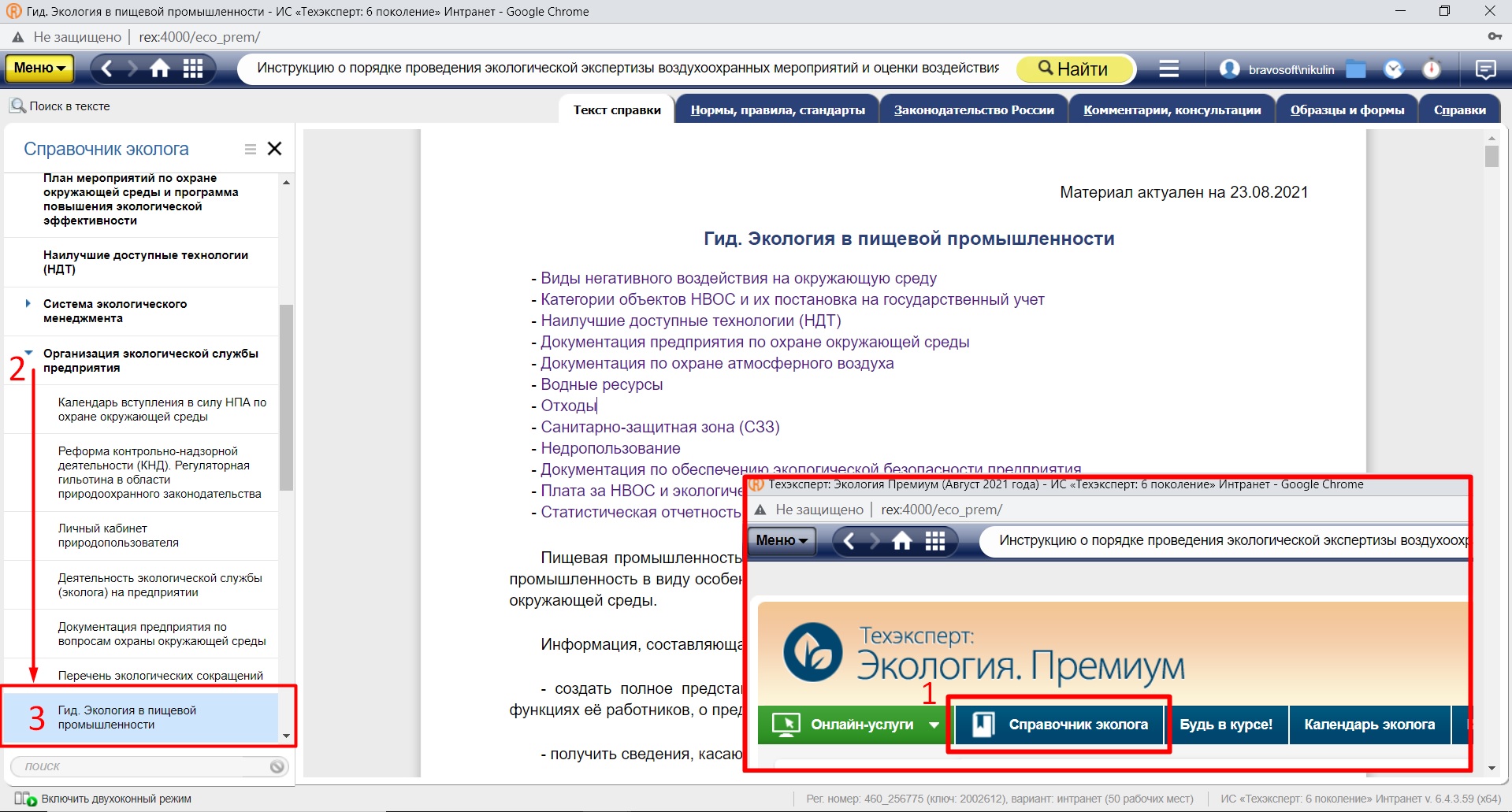Close the Справочник эколога panel
Screen dimensions: 1512x812
274,149
